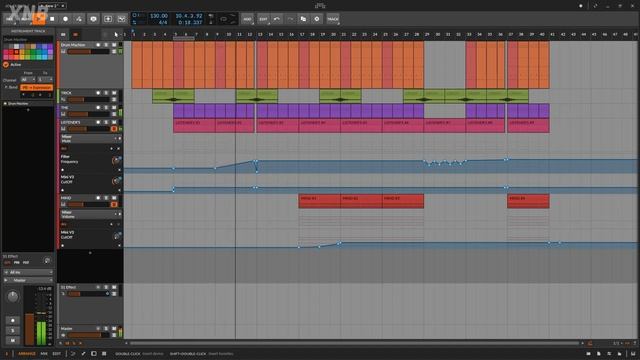Click the orange PB Expression button
Image resolution: width=640 pixels, height=360 pixels.
point(36,87)
